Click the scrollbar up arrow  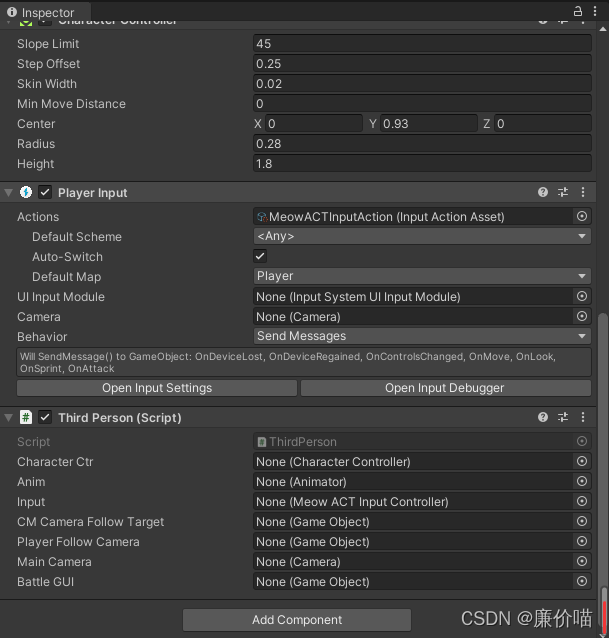pos(603,29)
